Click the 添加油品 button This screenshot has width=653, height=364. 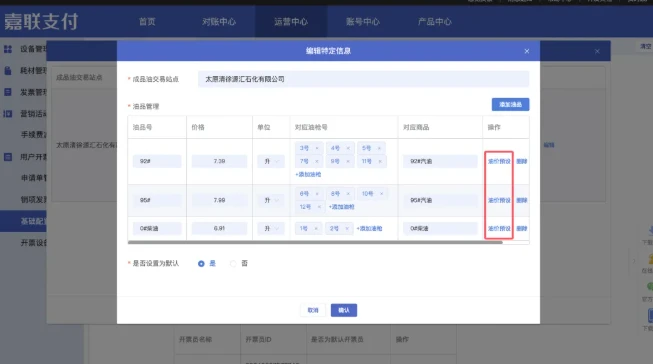click(x=511, y=105)
